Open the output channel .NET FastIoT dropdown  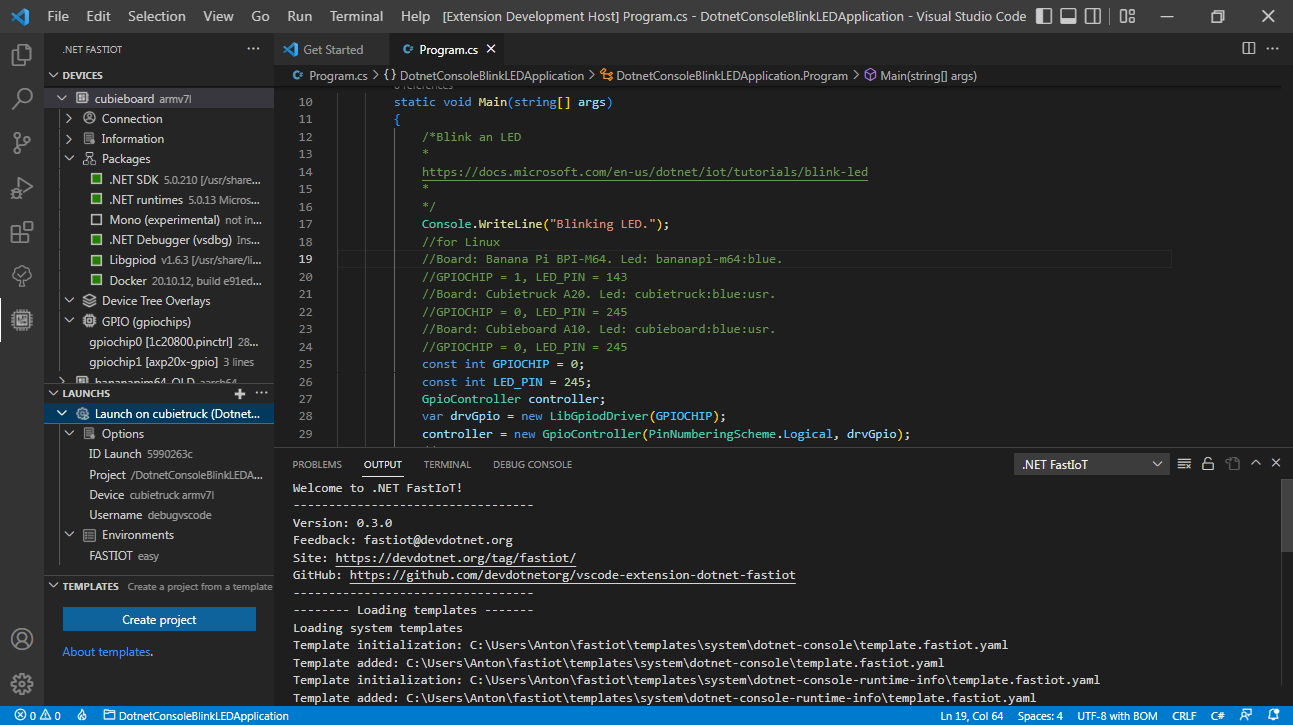(1091, 464)
